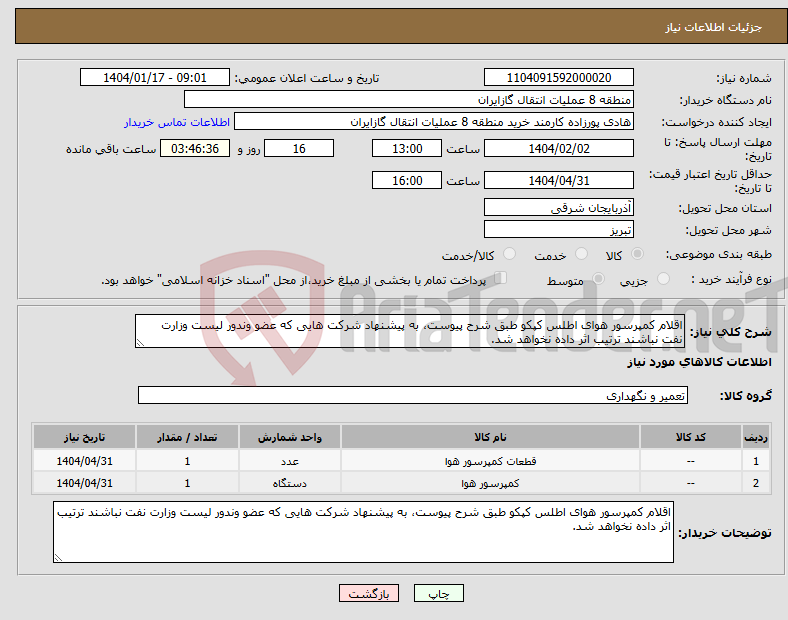
Task: Select the جزیی purchase type radio
Action: [663, 279]
